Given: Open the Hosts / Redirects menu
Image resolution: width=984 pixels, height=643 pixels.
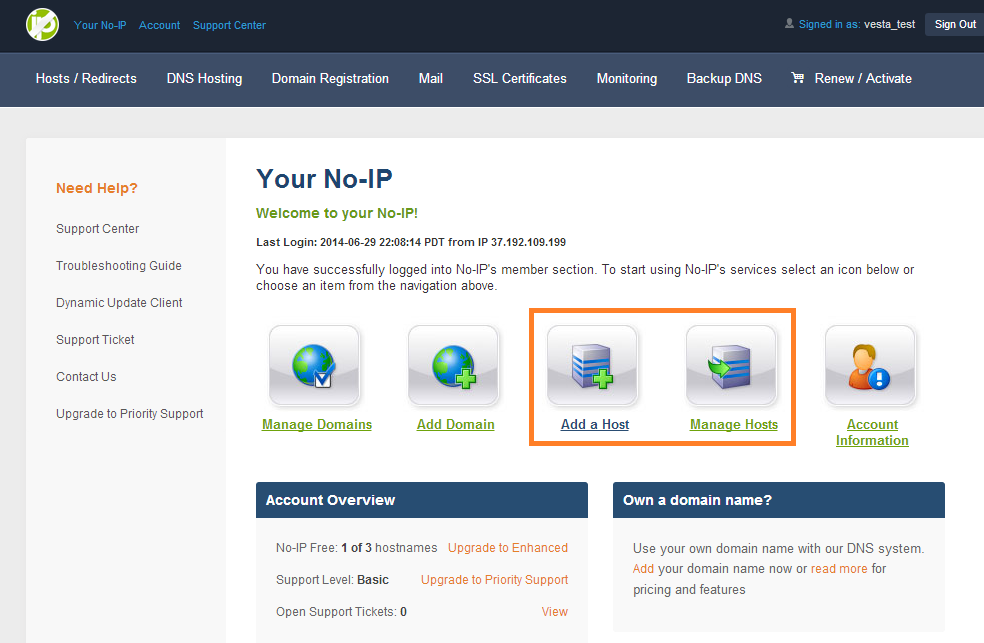Looking at the screenshot, I should (x=86, y=78).
